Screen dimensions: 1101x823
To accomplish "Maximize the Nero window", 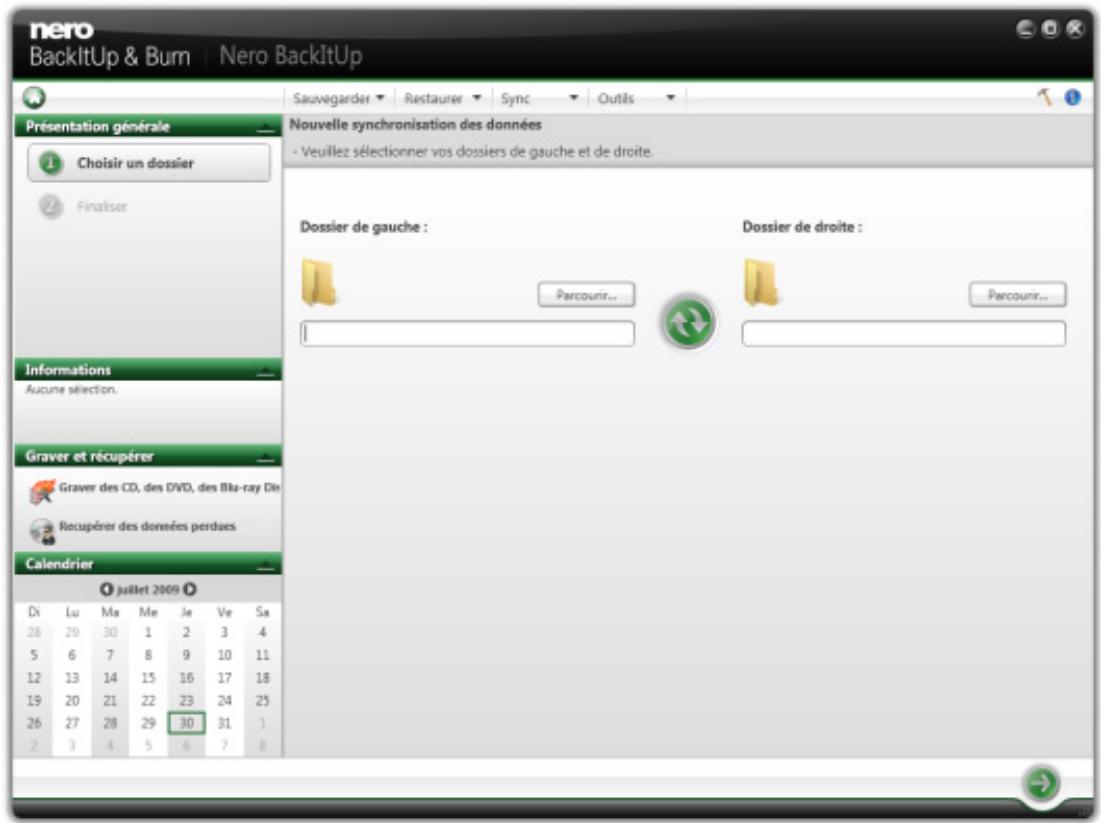I will pyautogui.click(x=1050, y=29).
